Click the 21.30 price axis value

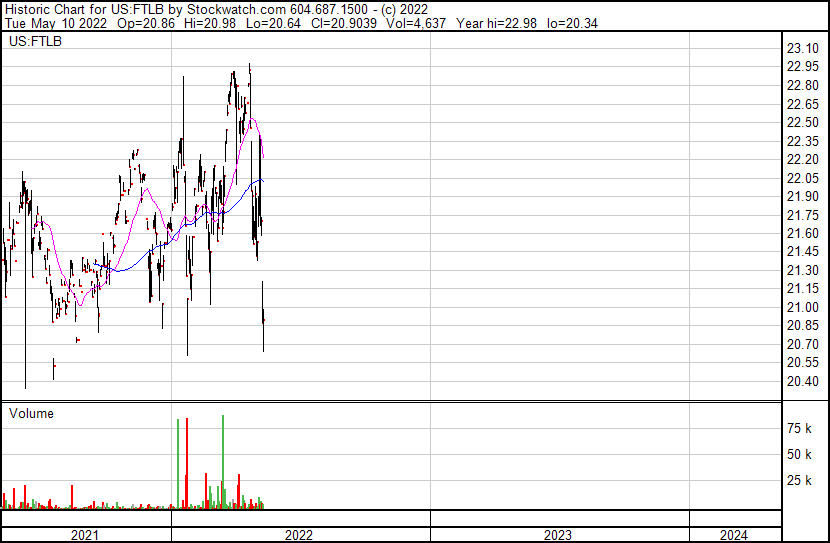[x=802, y=270]
